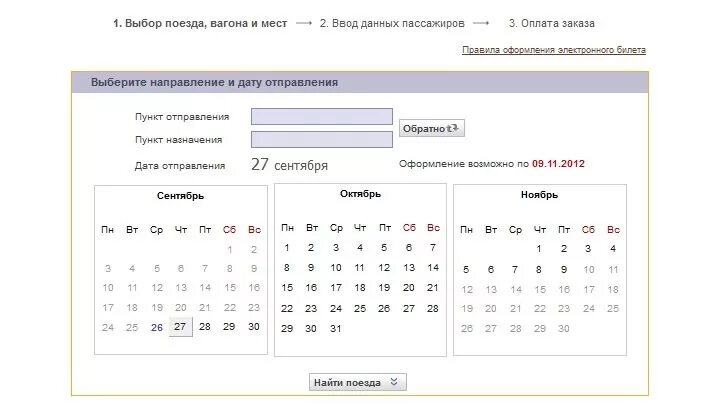The width and height of the screenshot is (727, 409).
Task: Select the 3. Оплата заказа step
Action: pyautogui.click(x=551, y=23)
